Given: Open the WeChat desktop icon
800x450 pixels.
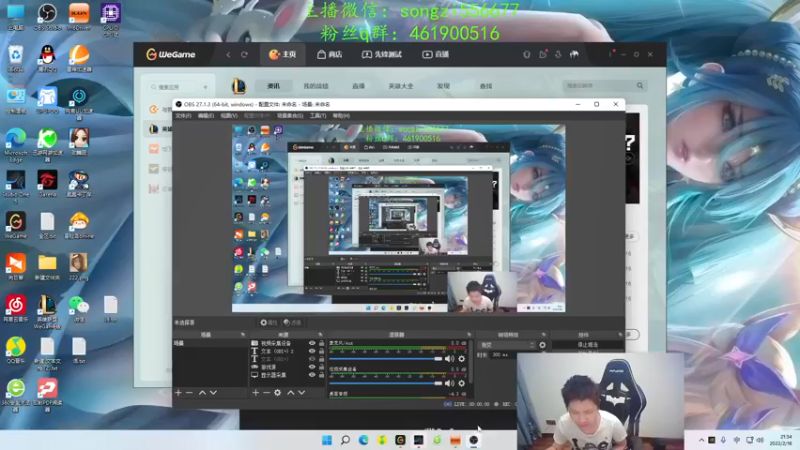Looking at the screenshot, I should point(79,308).
